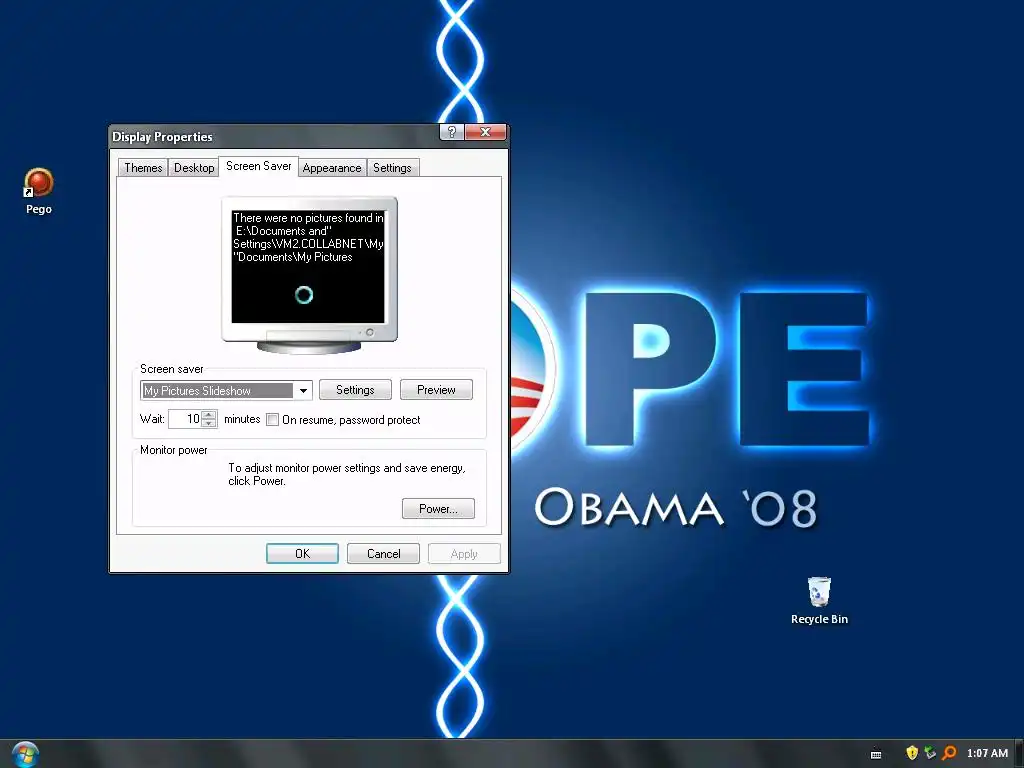The width and height of the screenshot is (1024, 768).
Task: Close the Display Properties dialog
Action: point(485,132)
